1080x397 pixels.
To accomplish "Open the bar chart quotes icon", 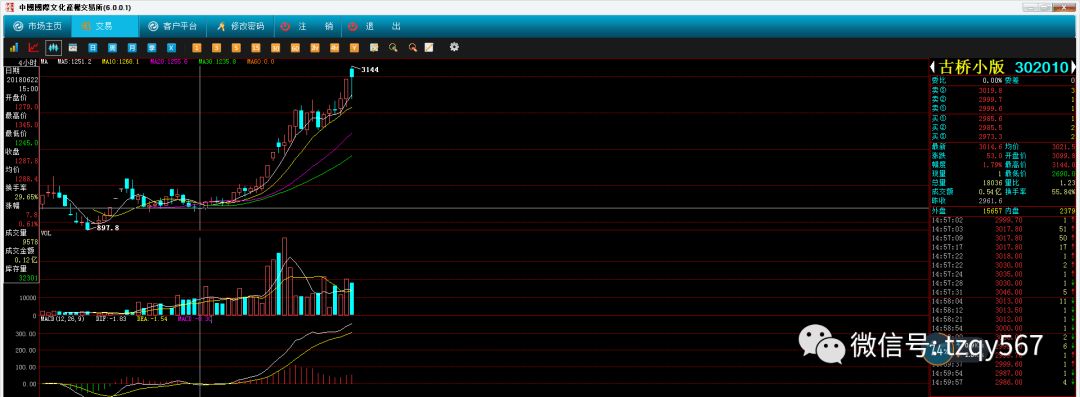I will point(13,48).
